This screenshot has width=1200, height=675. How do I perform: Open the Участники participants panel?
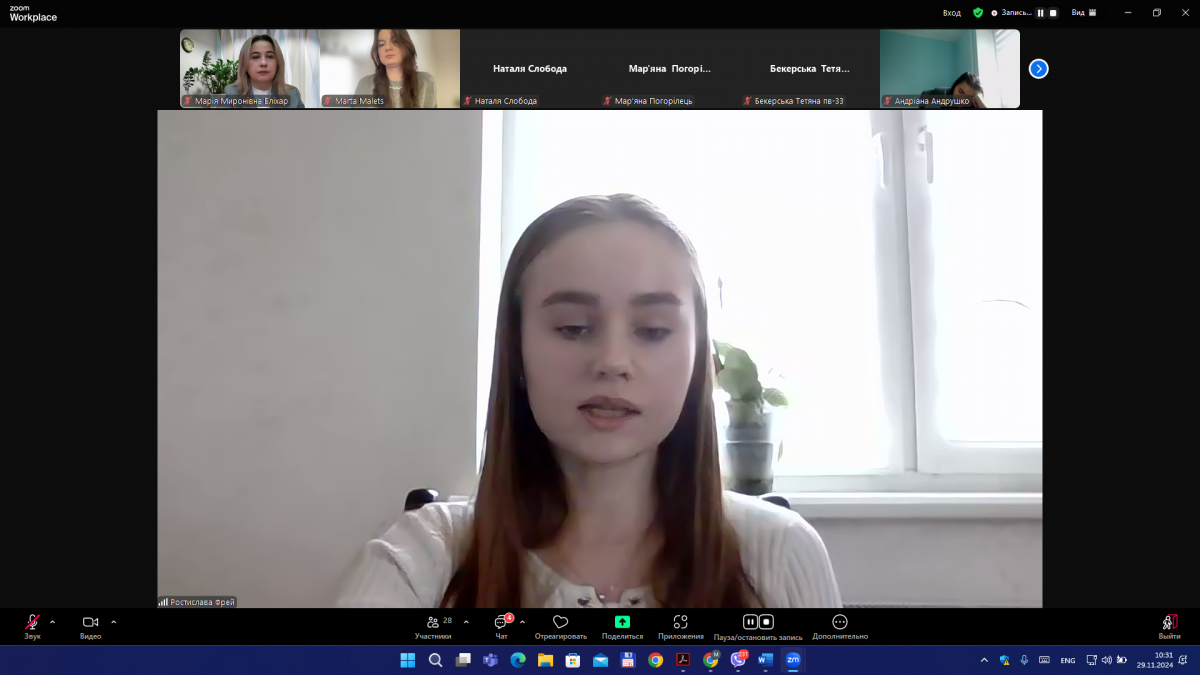433,623
